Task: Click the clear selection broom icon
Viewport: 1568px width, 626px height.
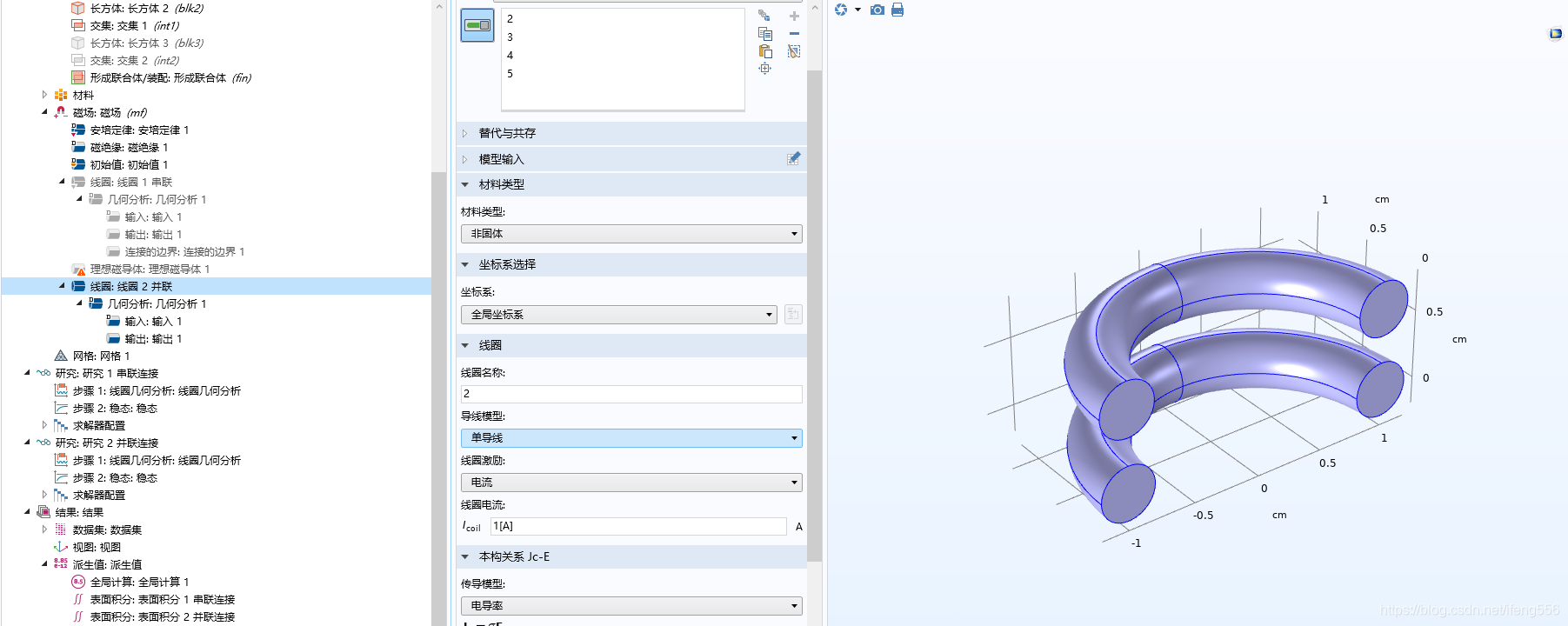Action: 794,51
